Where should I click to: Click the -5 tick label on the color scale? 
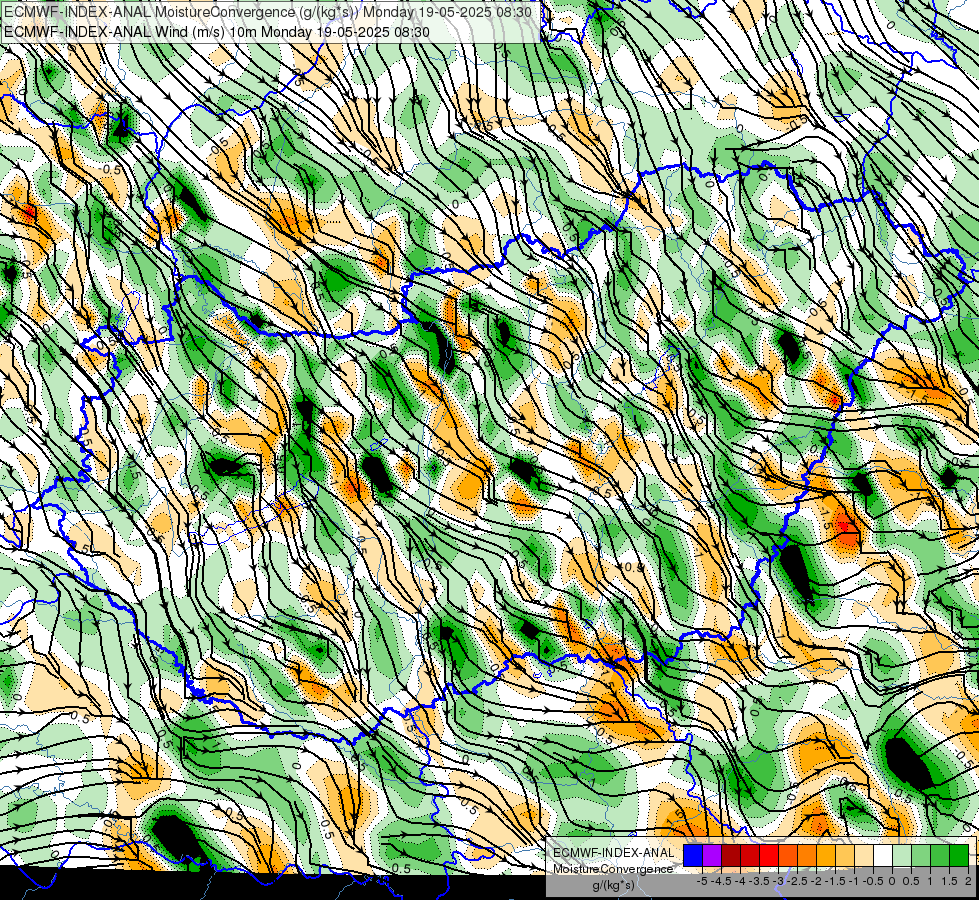(702, 881)
